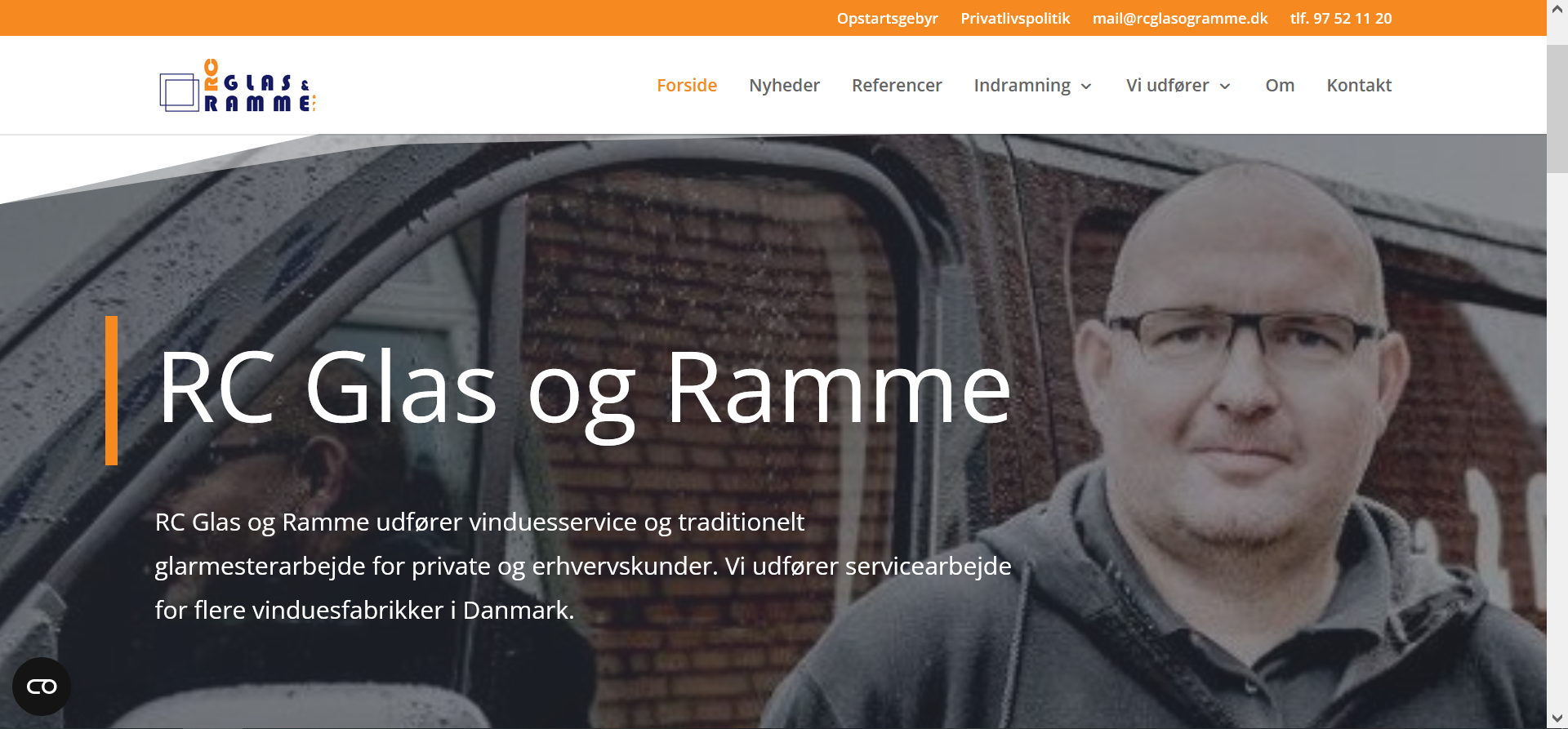This screenshot has width=1568, height=729.
Task: Open the Referencer page
Action: [897, 86]
